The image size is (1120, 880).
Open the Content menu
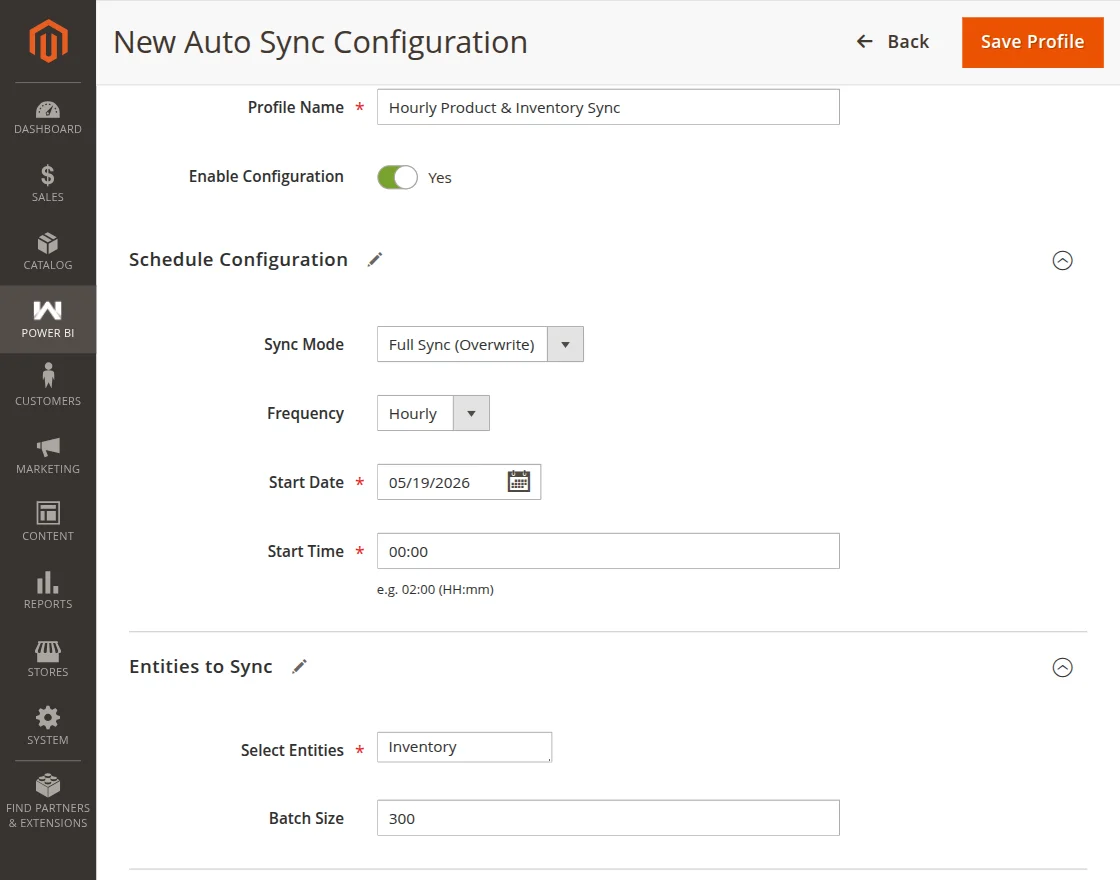(x=48, y=523)
